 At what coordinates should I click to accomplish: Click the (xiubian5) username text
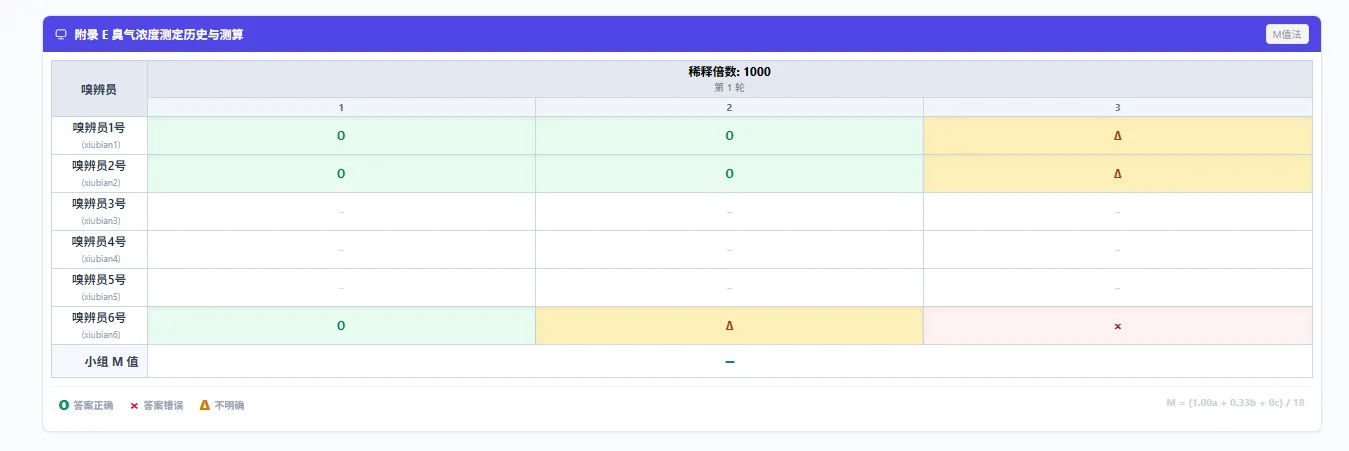[x=100, y=297]
